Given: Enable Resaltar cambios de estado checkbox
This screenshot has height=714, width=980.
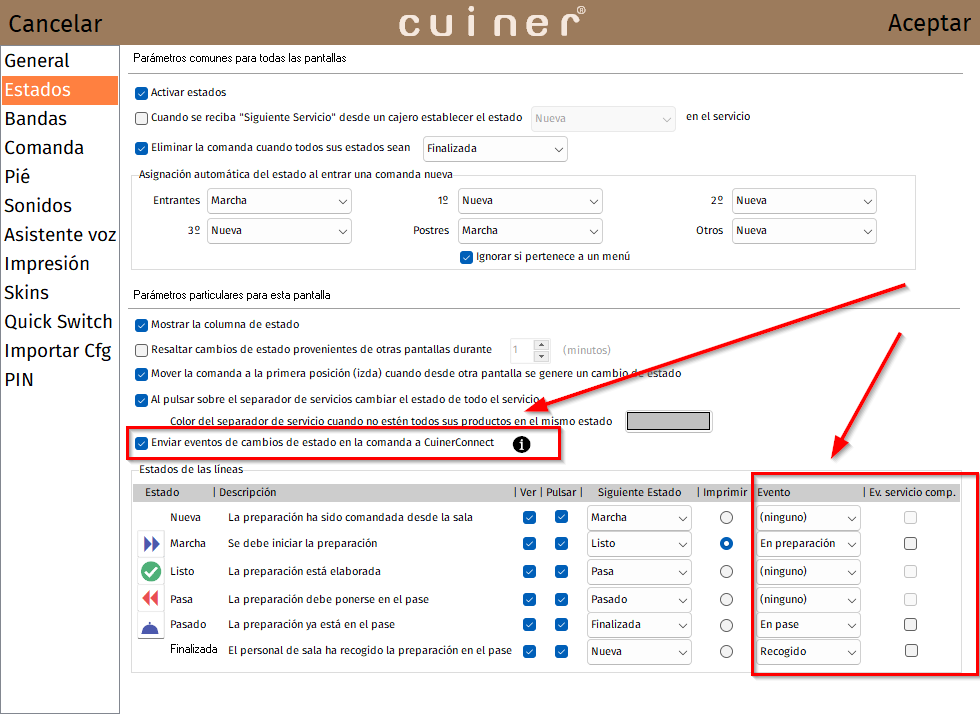Looking at the screenshot, I should [141, 350].
